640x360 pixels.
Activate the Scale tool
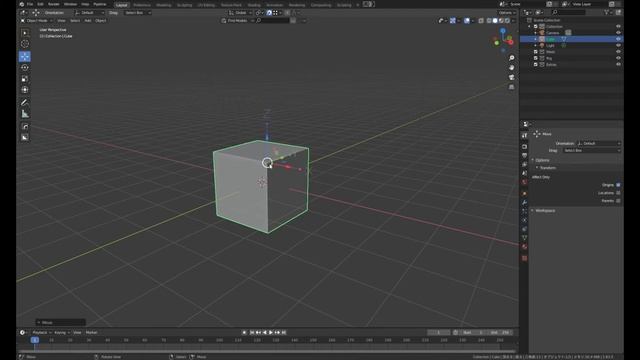(25, 78)
